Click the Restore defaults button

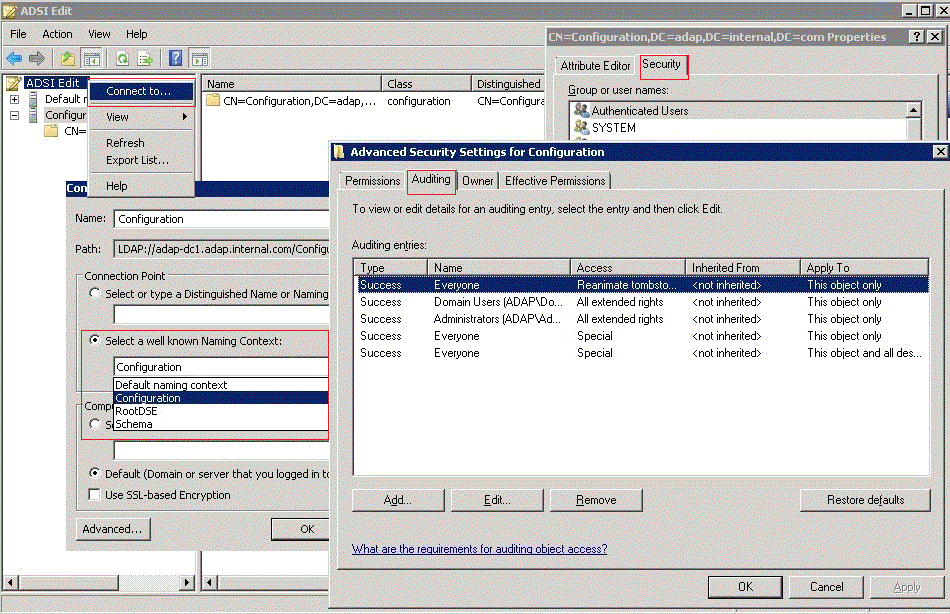[x=865, y=500]
